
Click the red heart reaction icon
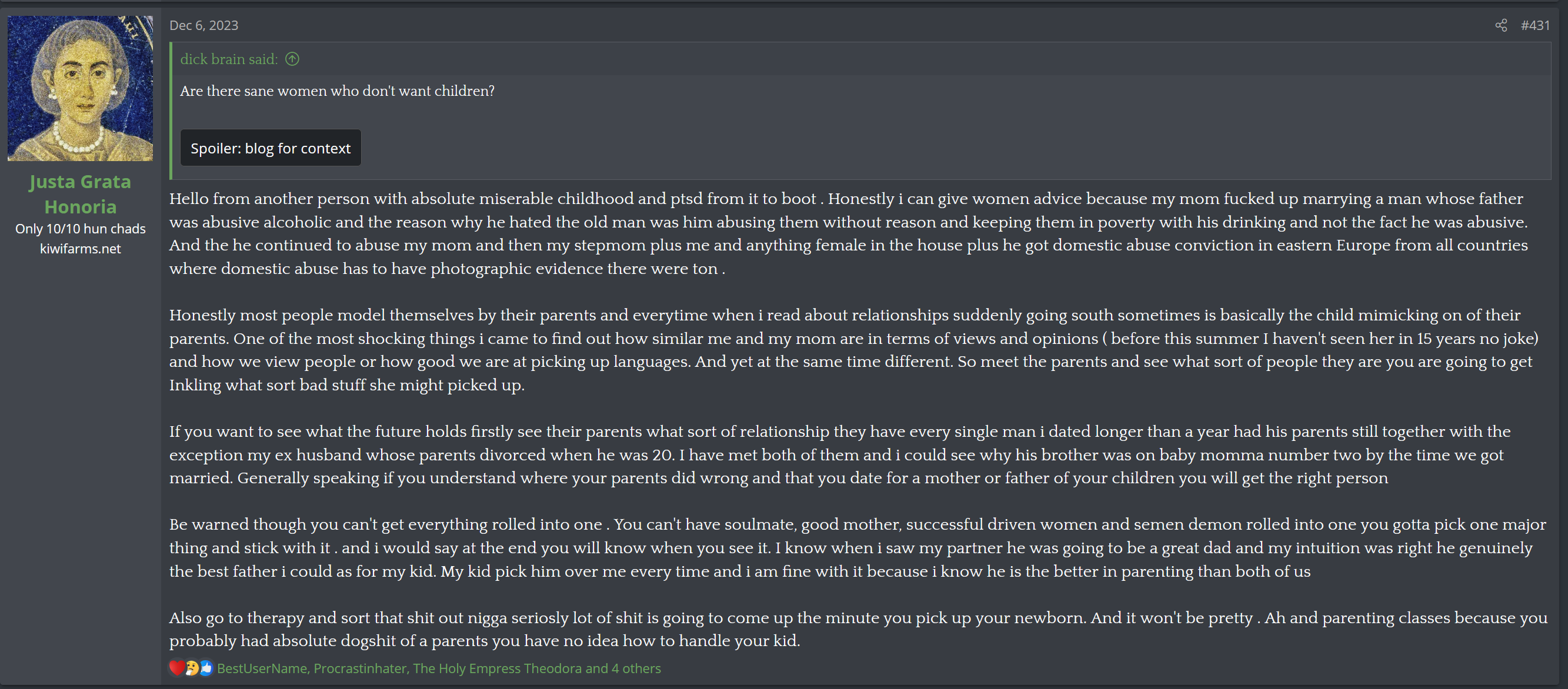[x=176, y=668]
